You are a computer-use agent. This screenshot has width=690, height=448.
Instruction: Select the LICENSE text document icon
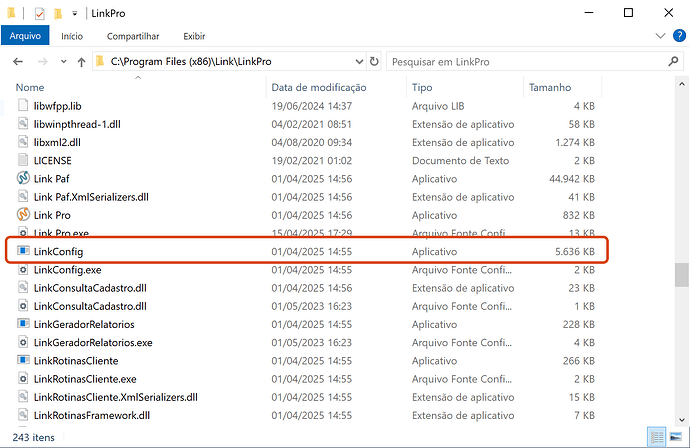pos(24,160)
